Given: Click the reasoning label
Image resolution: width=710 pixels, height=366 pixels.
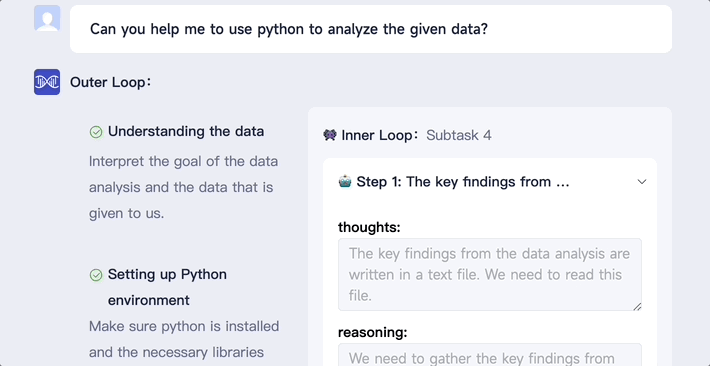Looking at the screenshot, I should click(x=373, y=332).
